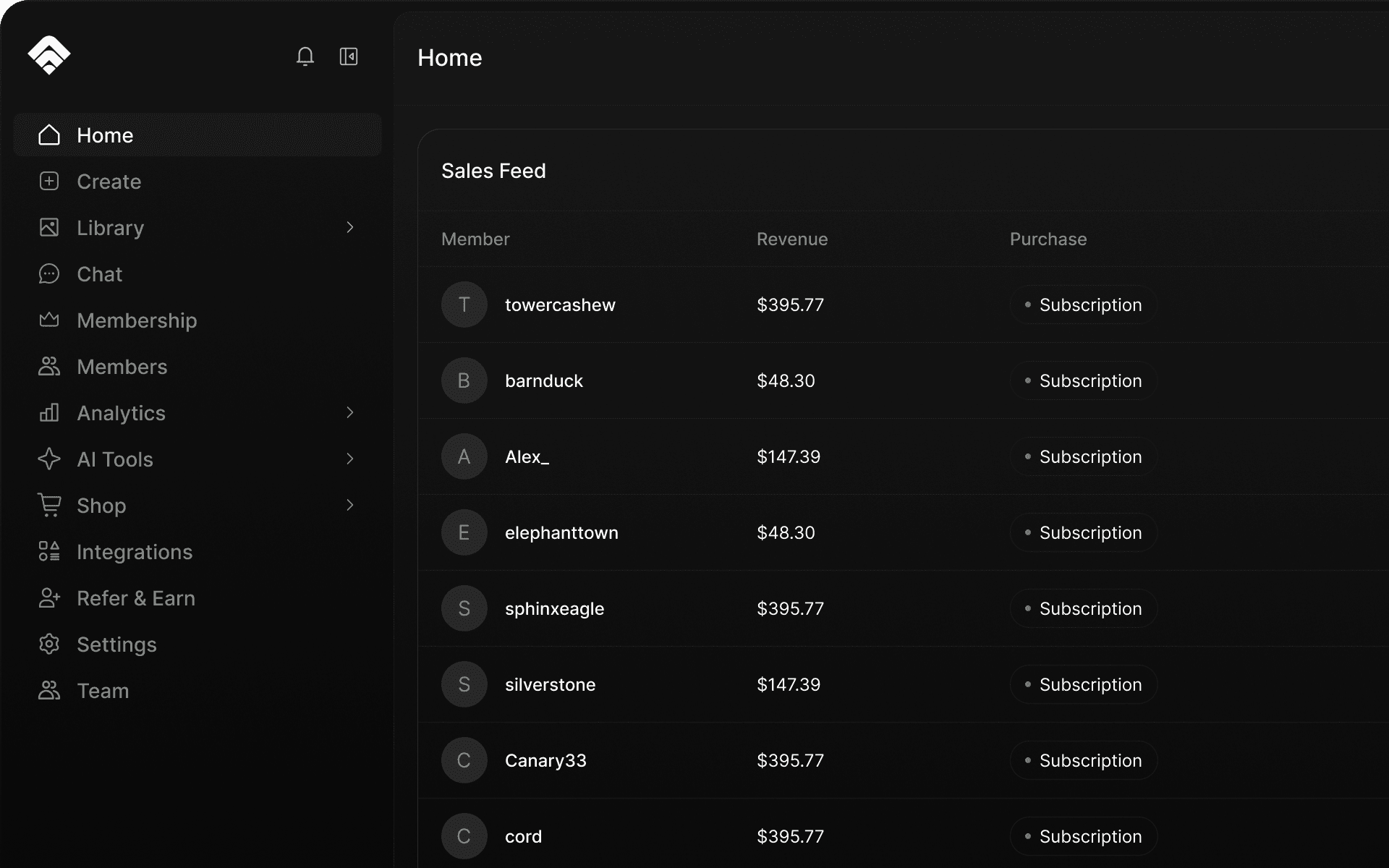Screen dimensions: 1389x868
Task: Click the Integrations shapes icon
Action: pos(49,552)
